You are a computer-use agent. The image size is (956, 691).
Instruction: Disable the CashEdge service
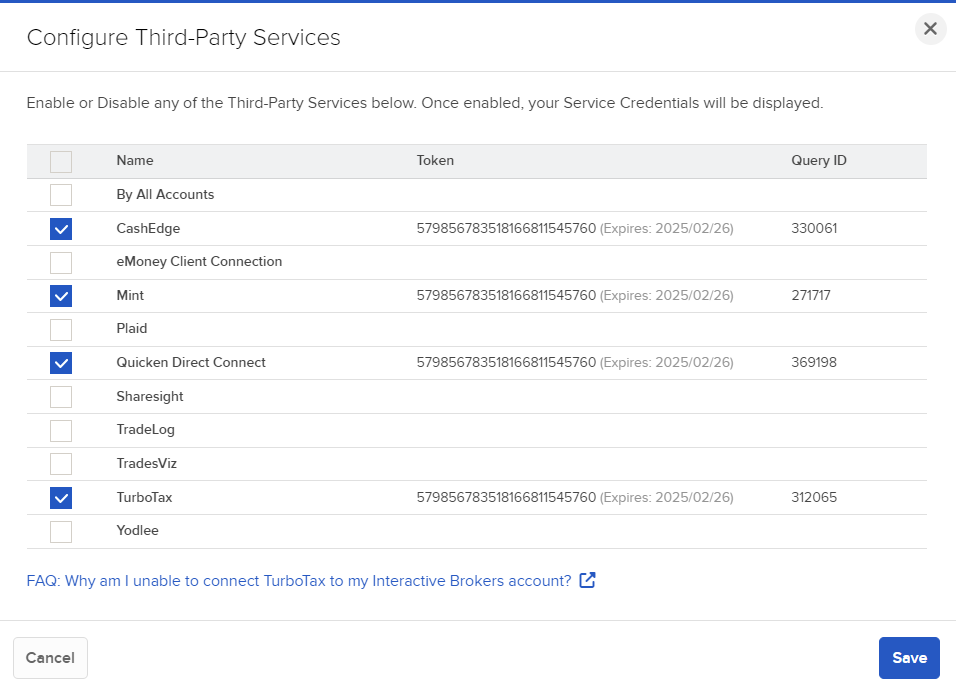(60, 229)
